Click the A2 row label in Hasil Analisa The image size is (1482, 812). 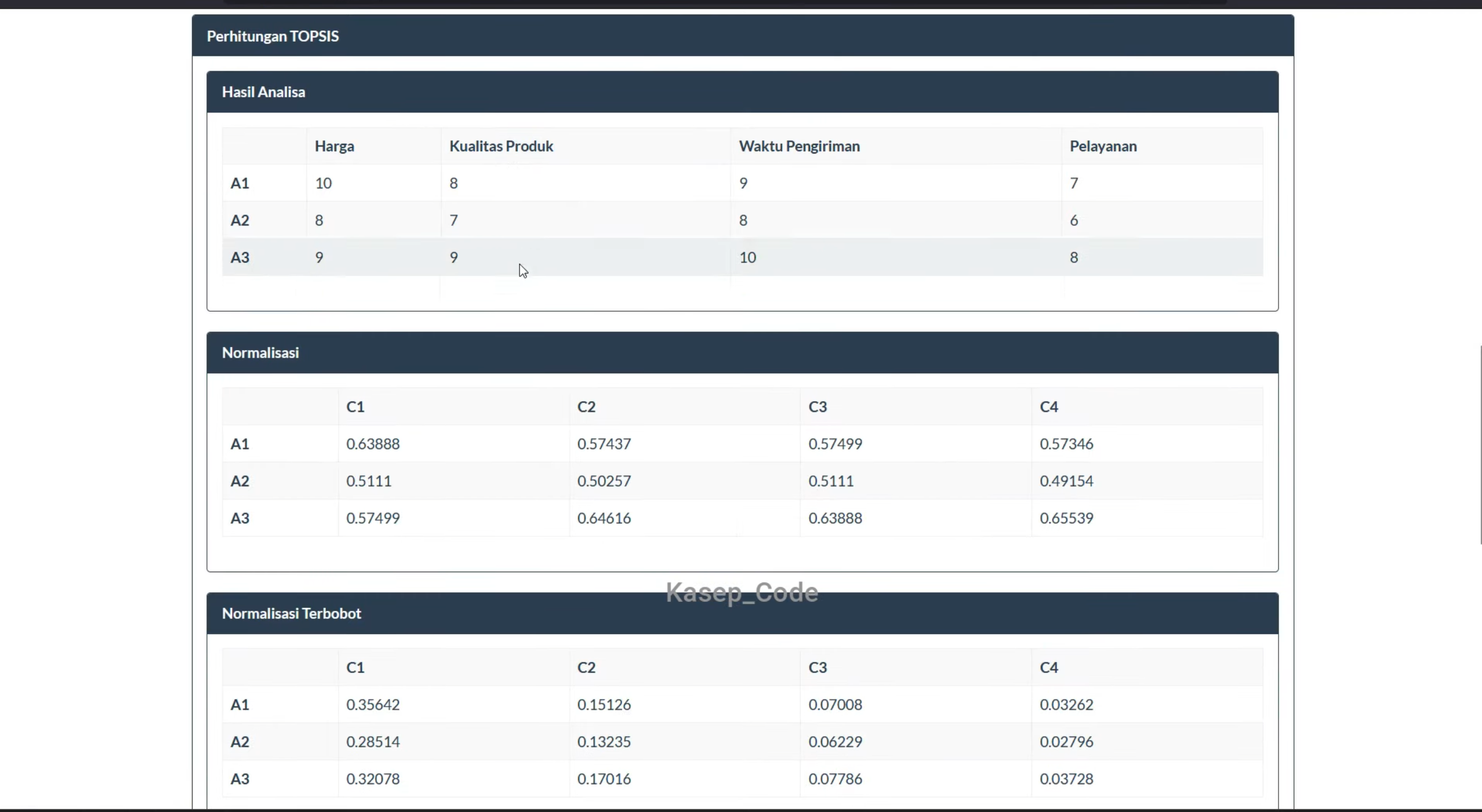[x=239, y=220]
